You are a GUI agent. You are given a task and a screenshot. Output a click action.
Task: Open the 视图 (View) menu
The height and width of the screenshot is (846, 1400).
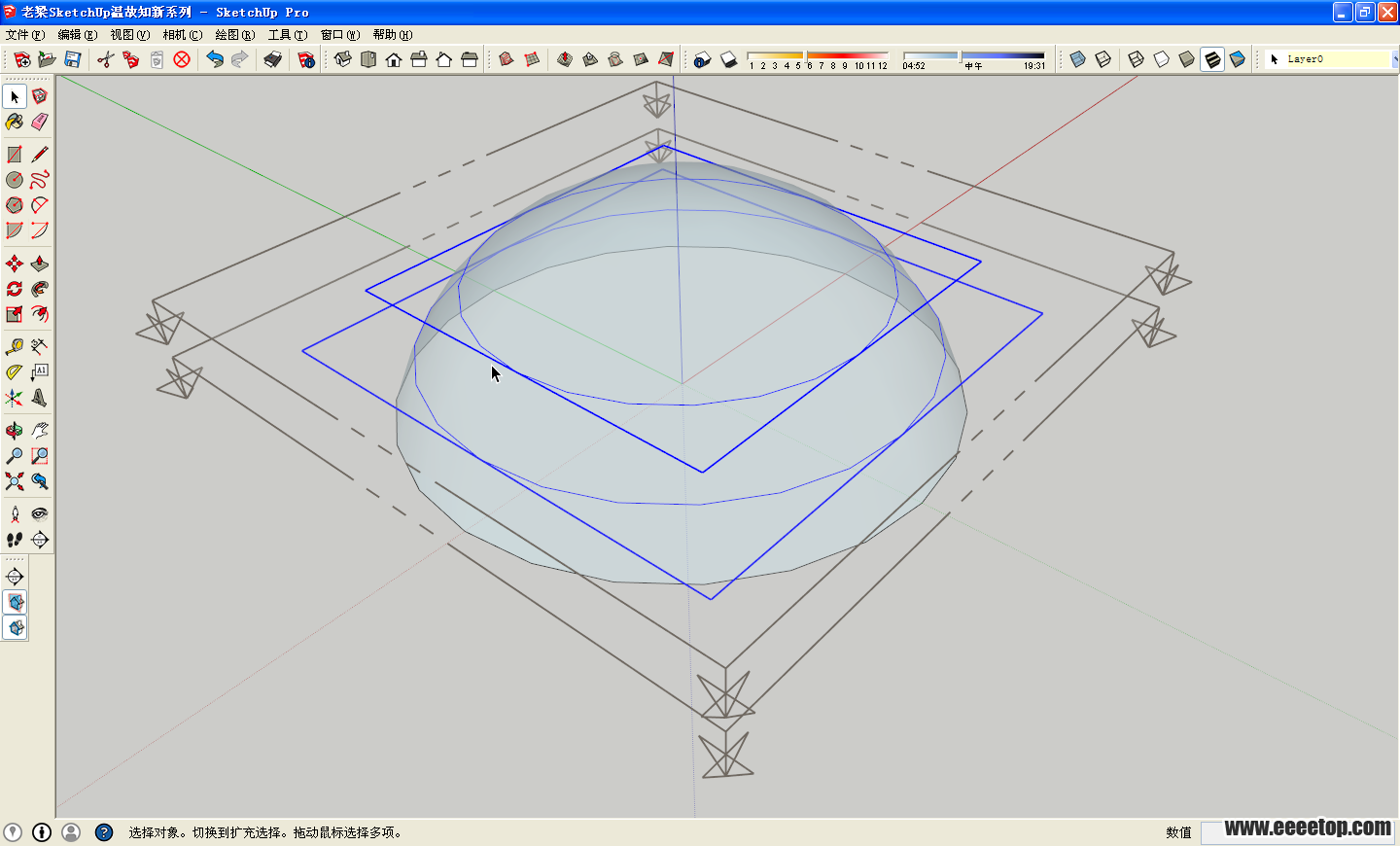click(x=130, y=35)
